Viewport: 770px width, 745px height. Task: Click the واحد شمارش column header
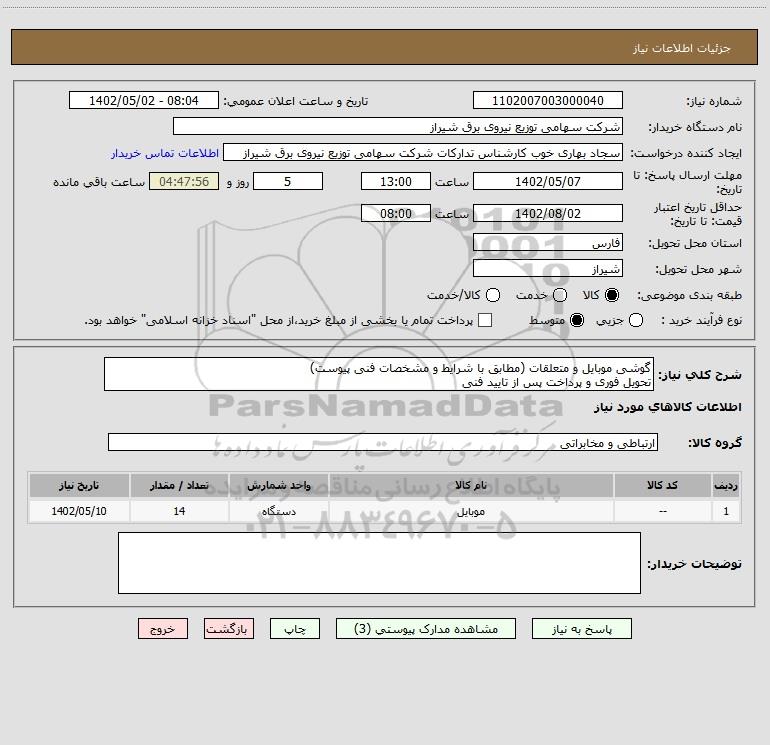pyautogui.click(x=278, y=485)
